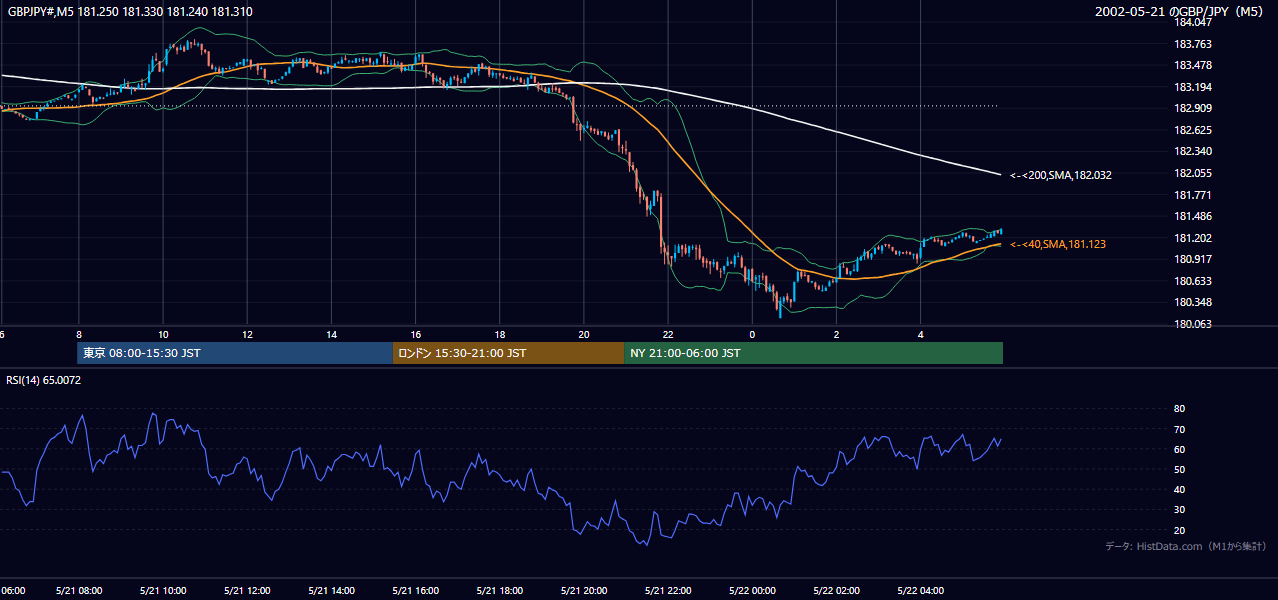The image size is (1278, 600).
Task: Select the ロンドン 15:30-21:00 JST session bar
Action: [508, 353]
